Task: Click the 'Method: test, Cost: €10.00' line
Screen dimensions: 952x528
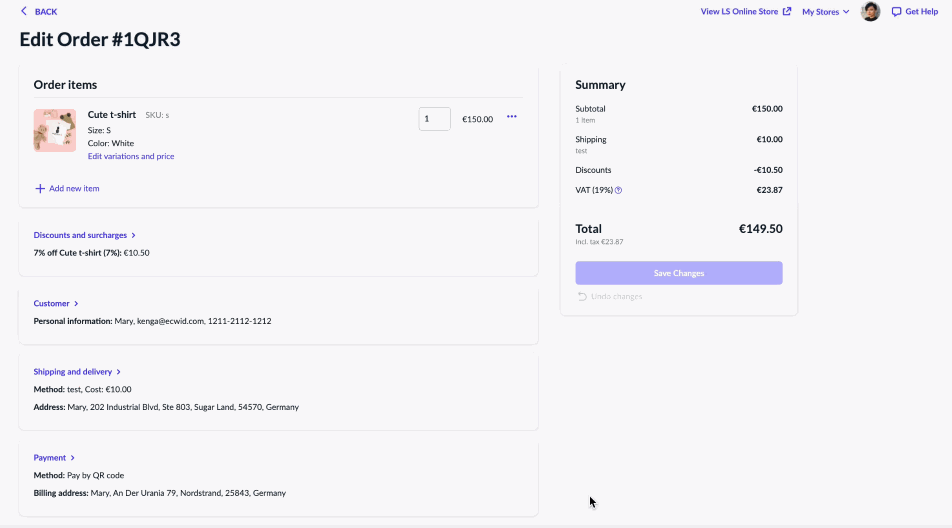Action: pyautogui.click(x=83, y=390)
